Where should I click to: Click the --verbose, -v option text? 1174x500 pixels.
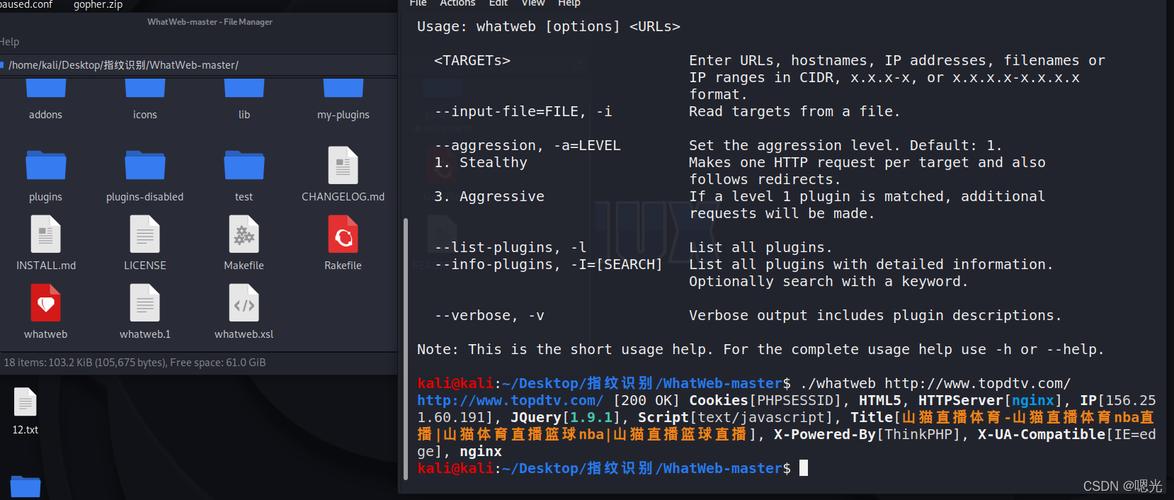click(x=490, y=315)
